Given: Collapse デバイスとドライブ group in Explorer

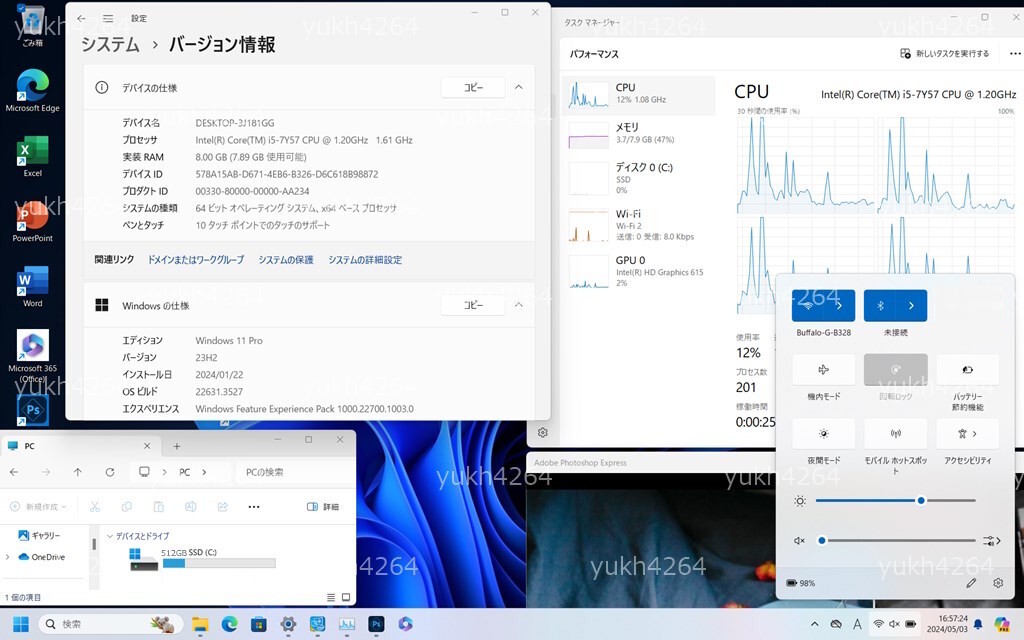Looking at the screenshot, I should tap(109, 536).
